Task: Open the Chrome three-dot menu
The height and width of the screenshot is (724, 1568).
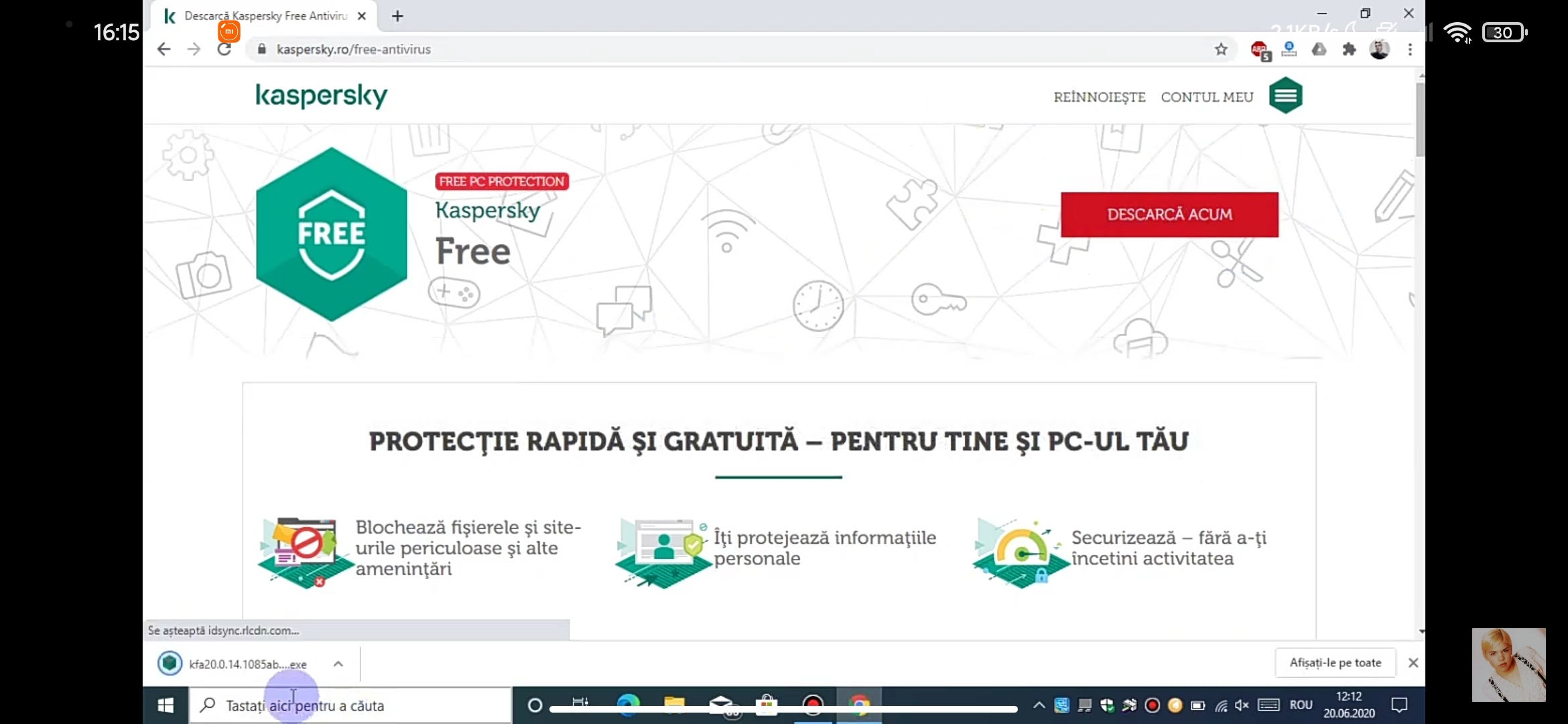Action: click(x=1410, y=49)
